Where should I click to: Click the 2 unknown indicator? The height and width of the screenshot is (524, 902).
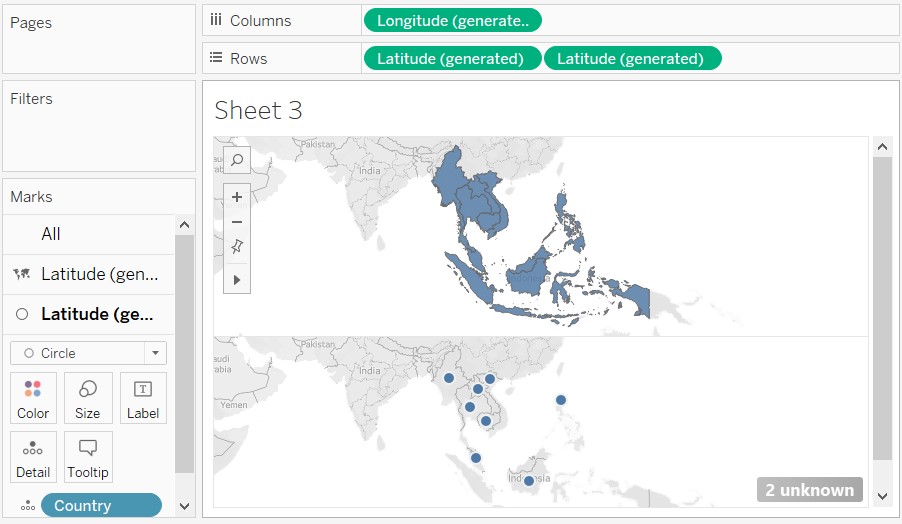click(809, 490)
